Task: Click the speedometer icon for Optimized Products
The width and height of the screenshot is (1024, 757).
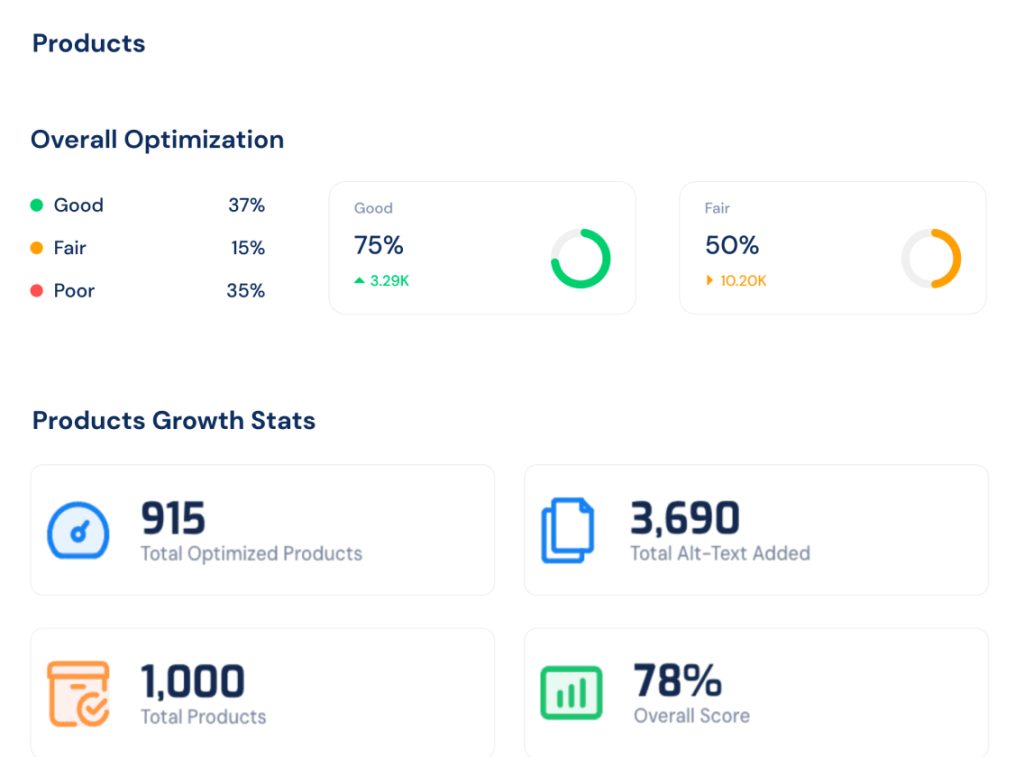Action: [78, 531]
